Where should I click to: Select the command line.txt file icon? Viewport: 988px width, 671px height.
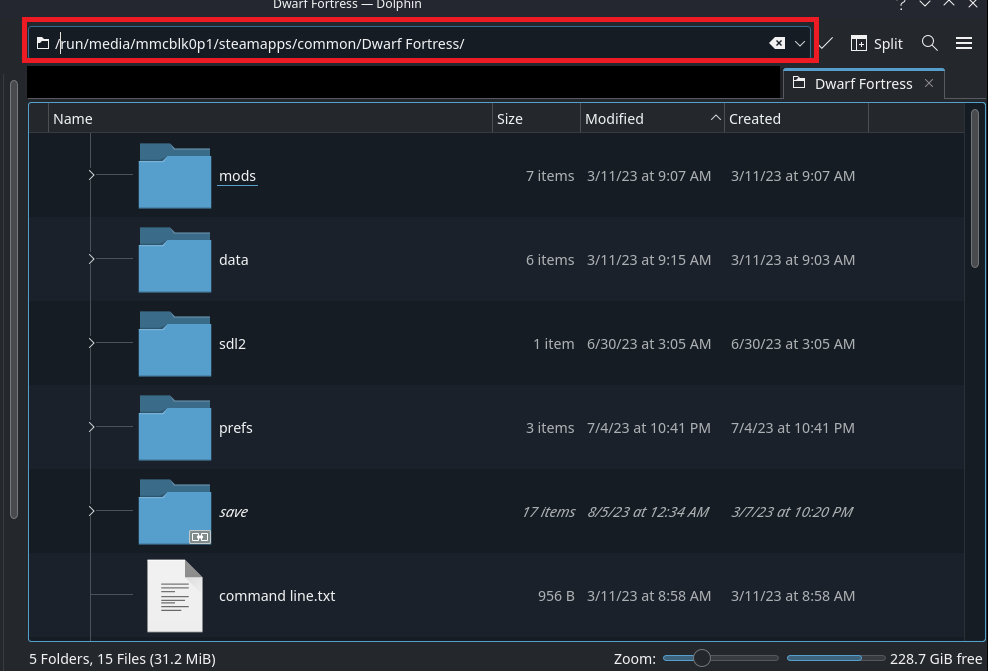click(x=175, y=595)
